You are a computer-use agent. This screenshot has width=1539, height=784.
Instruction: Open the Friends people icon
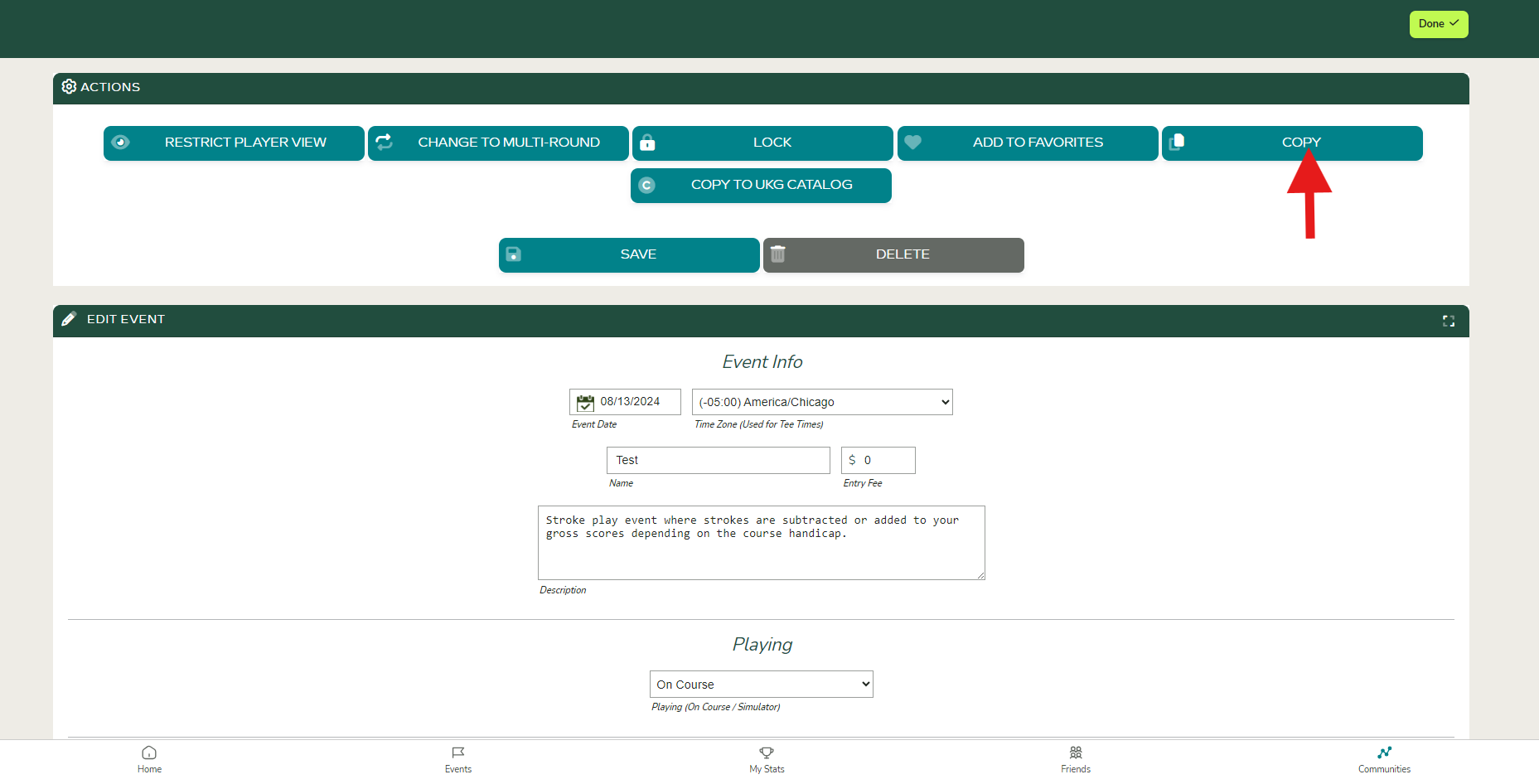tap(1076, 753)
